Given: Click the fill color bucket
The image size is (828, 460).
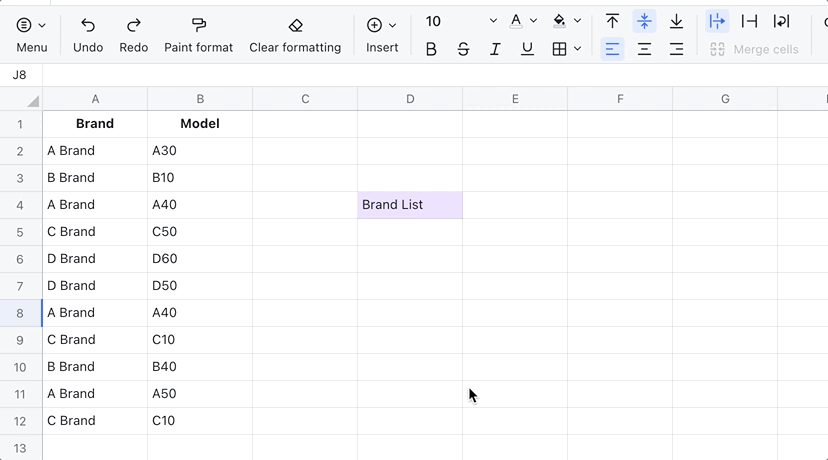Looking at the screenshot, I should [559, 21].
